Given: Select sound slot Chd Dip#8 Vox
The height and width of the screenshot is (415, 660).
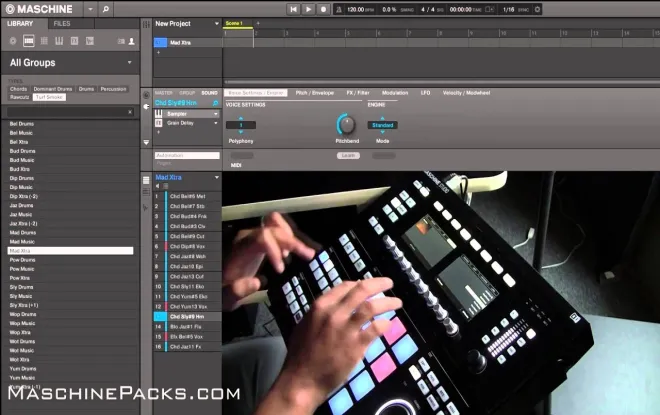Looking at the screenshot, I should click(188, 246).
